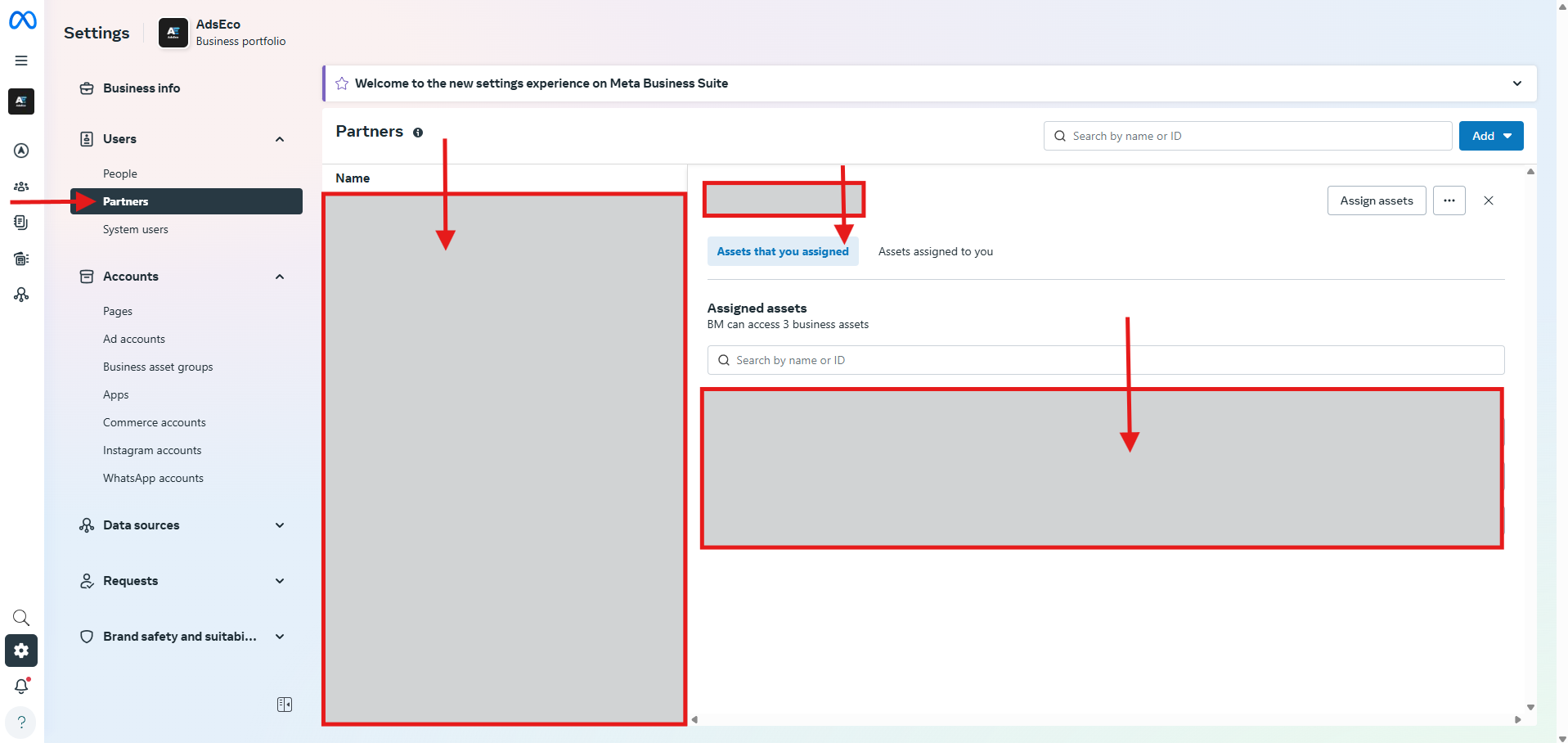Click the AdsEco business portfolio logo in header
The height and width of the screenshot is (743, 1568).
(x=173, y=33)
